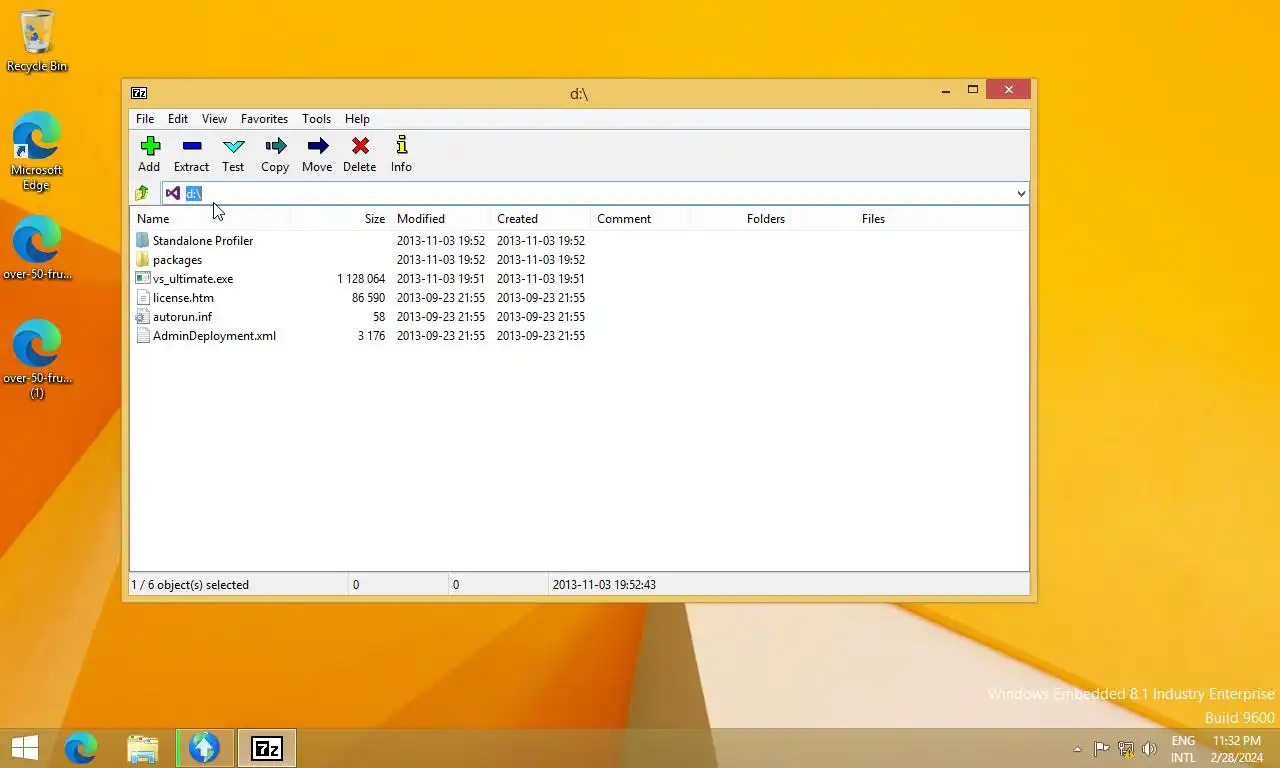1280x768 pixels.
Task: Click the red Delete toolbar icon
Action: click(x=360, y=146)
